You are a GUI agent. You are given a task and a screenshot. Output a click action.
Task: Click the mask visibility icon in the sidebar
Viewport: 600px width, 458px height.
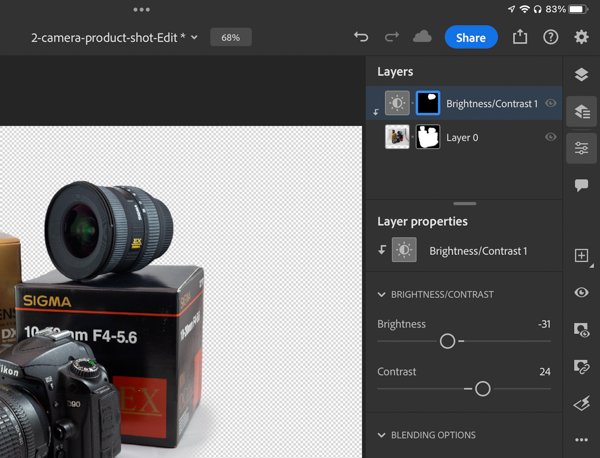point(581,330)
